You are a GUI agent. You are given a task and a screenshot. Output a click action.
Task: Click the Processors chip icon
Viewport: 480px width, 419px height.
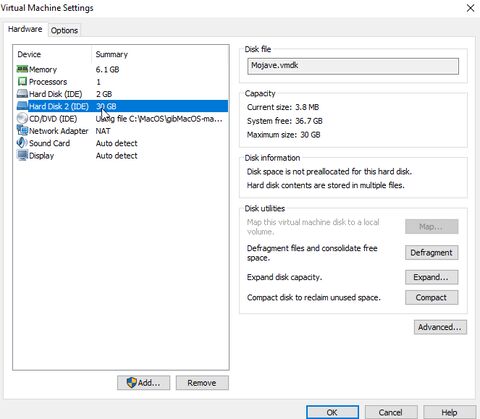22,81
